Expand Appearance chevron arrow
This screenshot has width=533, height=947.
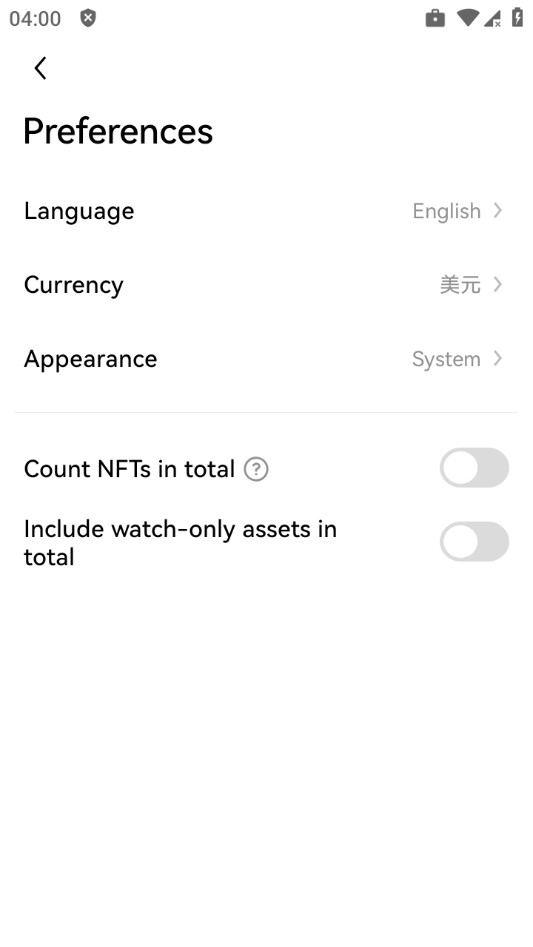click(x=497, y=358)
